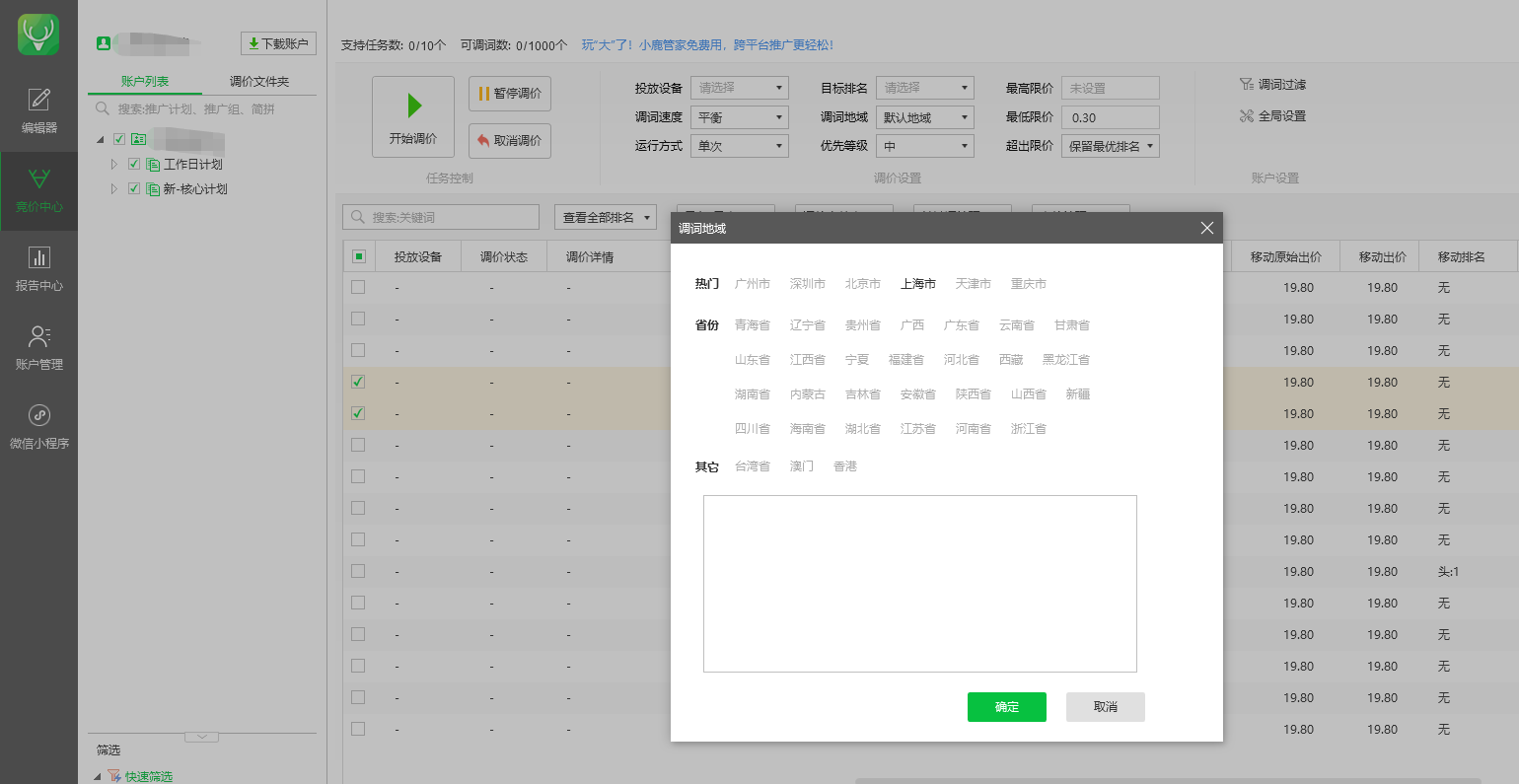Click the 快速筛选 filter icon
This screenshot has height=784, width=1519.
[113, 776]
